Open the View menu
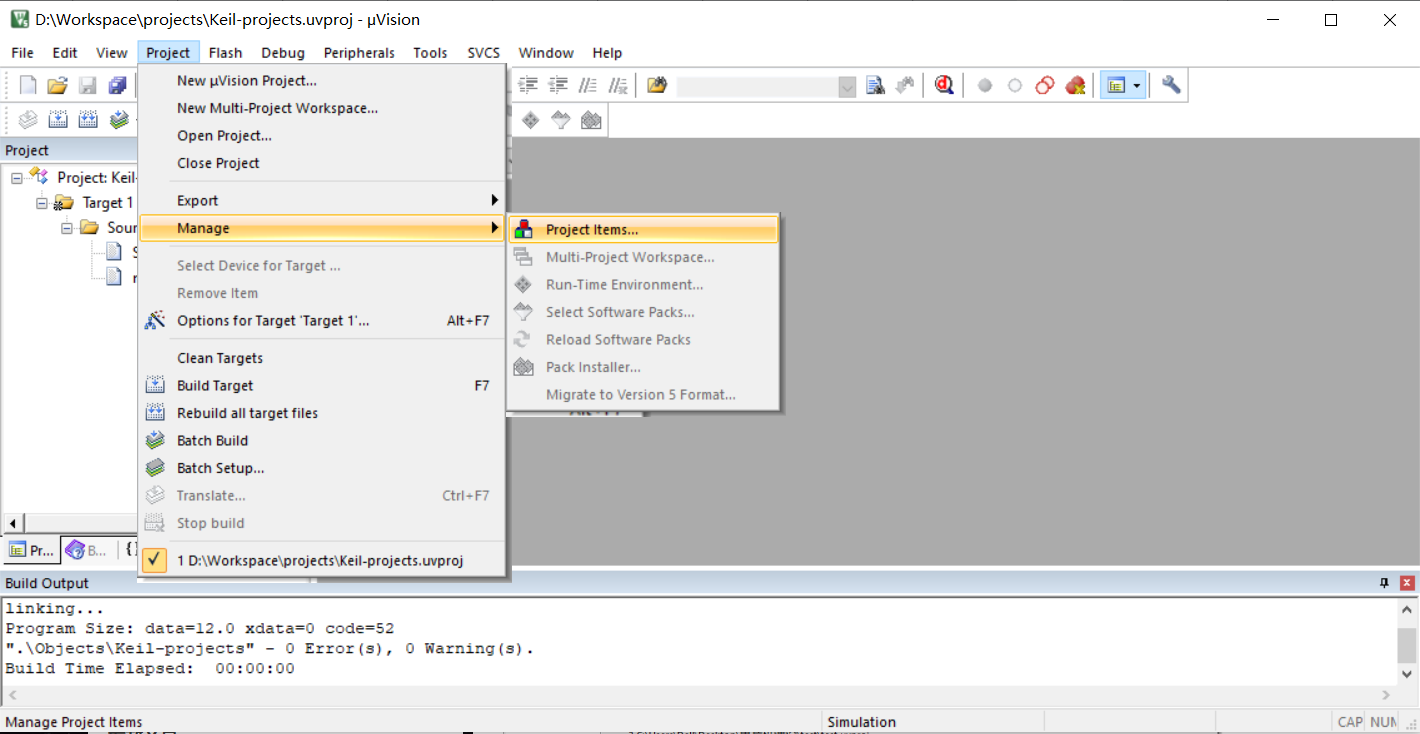The width and height of the screenshot is (1420, 734). pos(112,53)
